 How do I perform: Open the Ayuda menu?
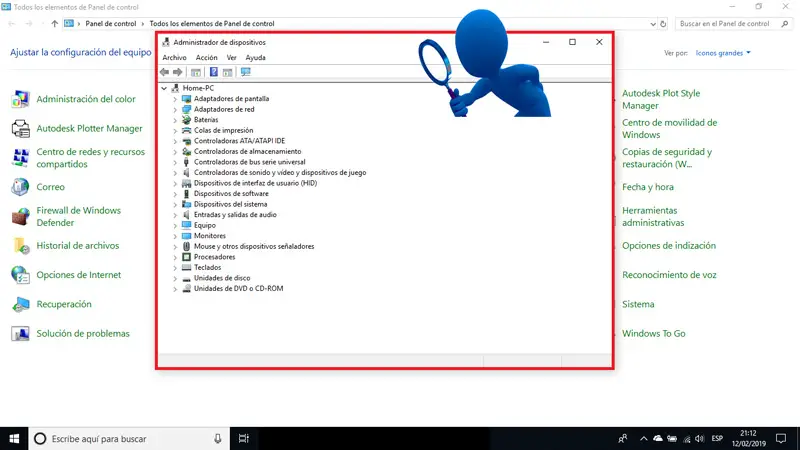256,58
